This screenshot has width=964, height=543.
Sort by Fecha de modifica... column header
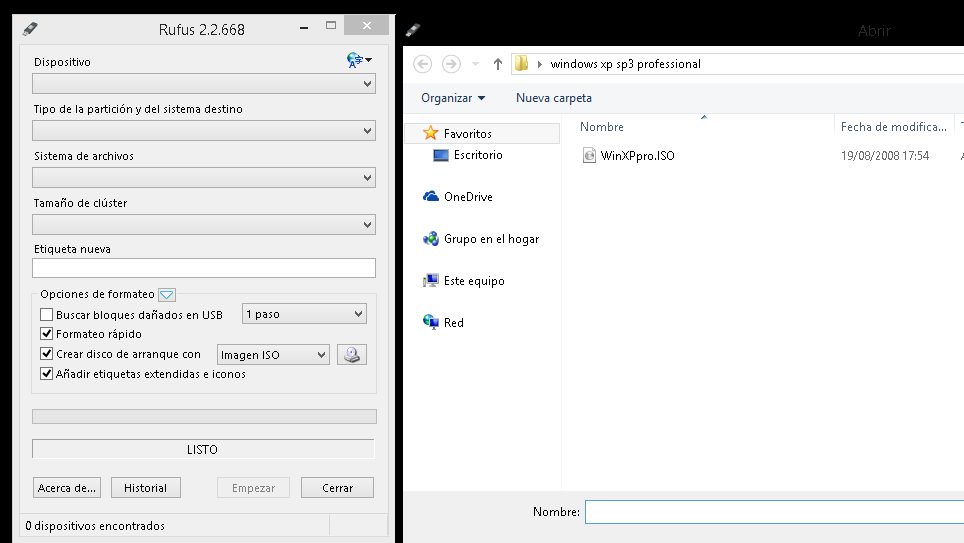(x=893, y=127)
